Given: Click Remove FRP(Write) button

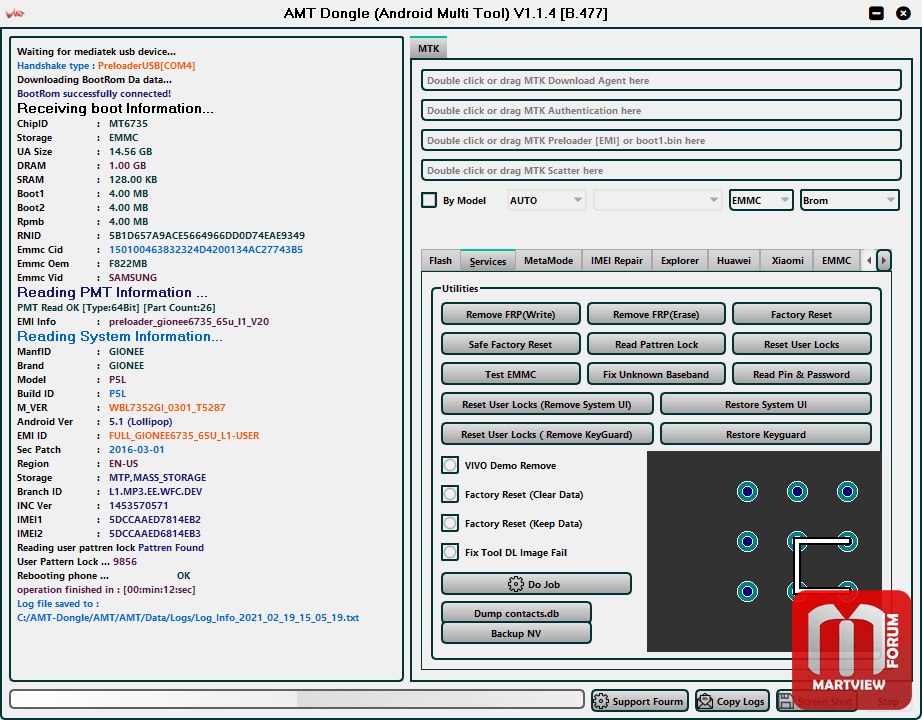Looking at the screenshot, I should pos(510,314).
